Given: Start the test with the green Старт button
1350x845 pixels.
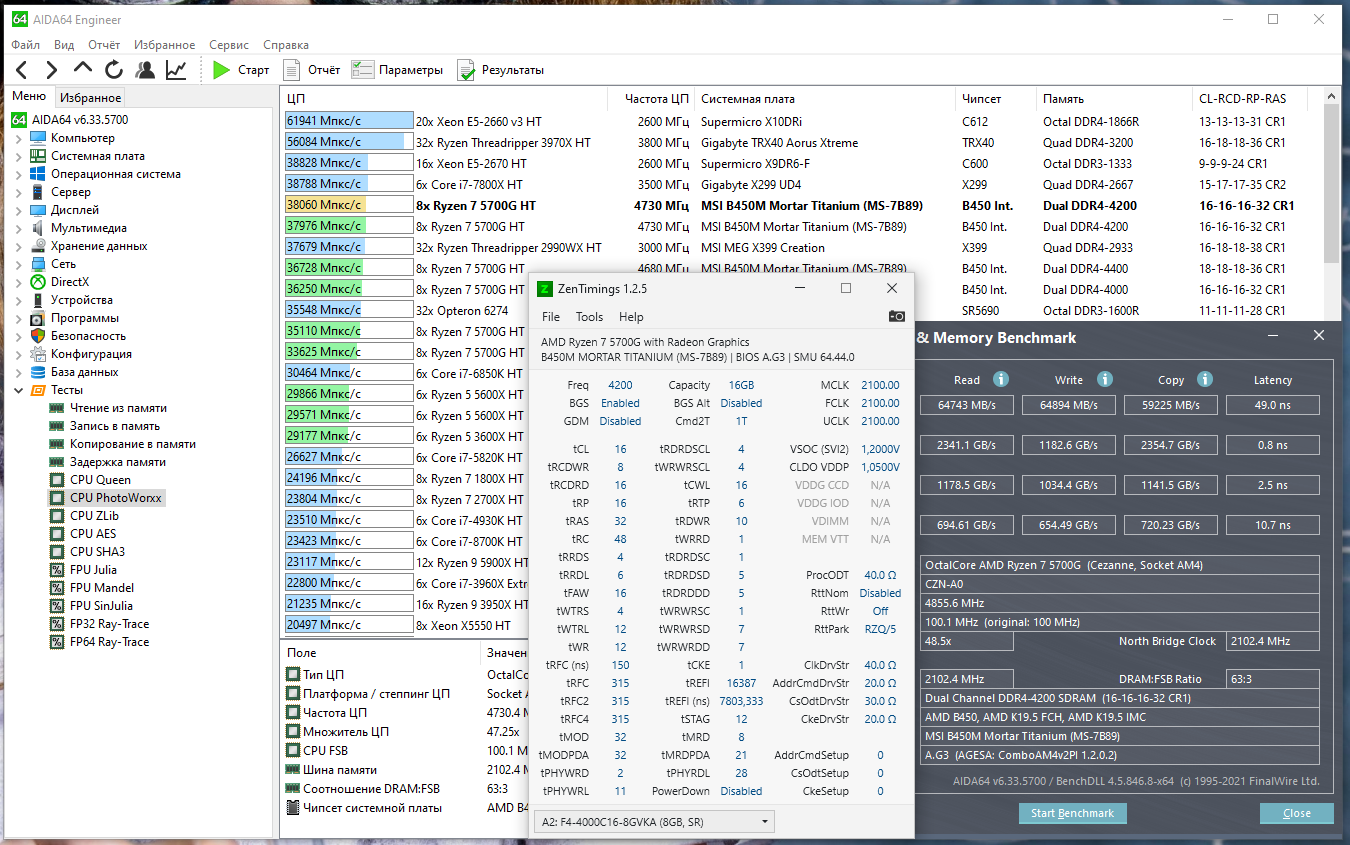Looking at the screenshot, I should point(241,70).
